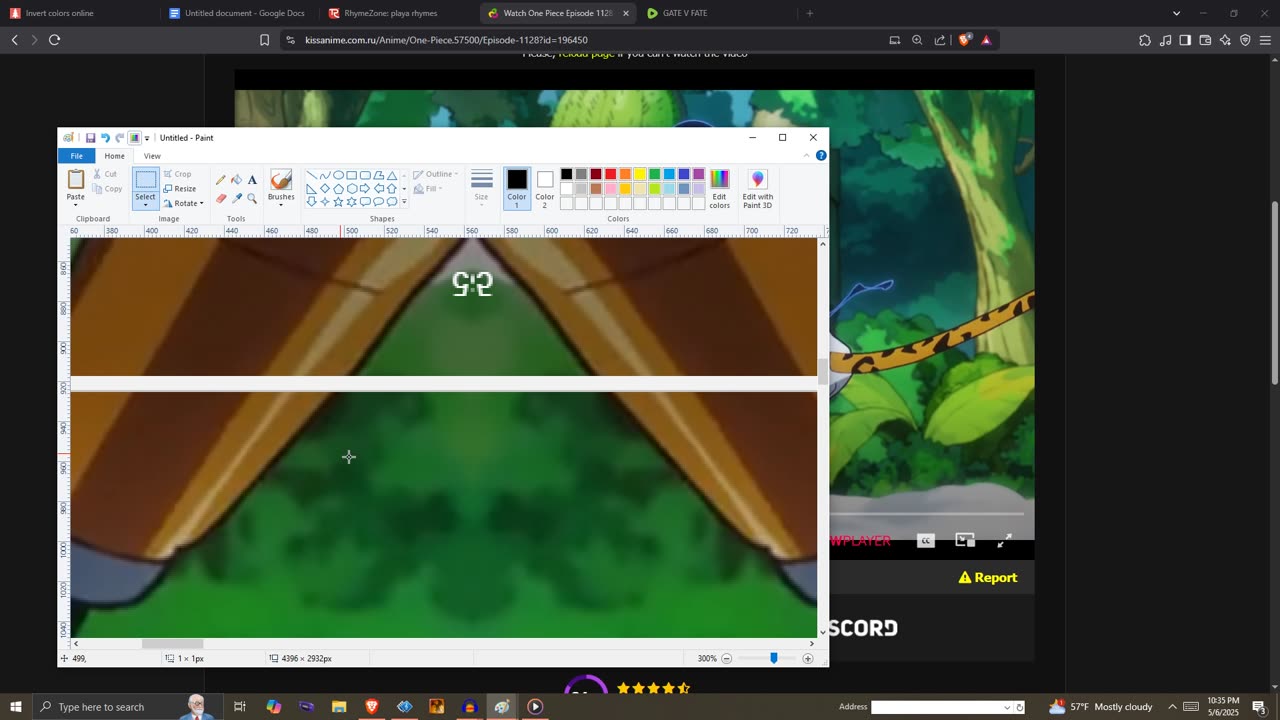Open Edit colors dialog

pos(720,188)
